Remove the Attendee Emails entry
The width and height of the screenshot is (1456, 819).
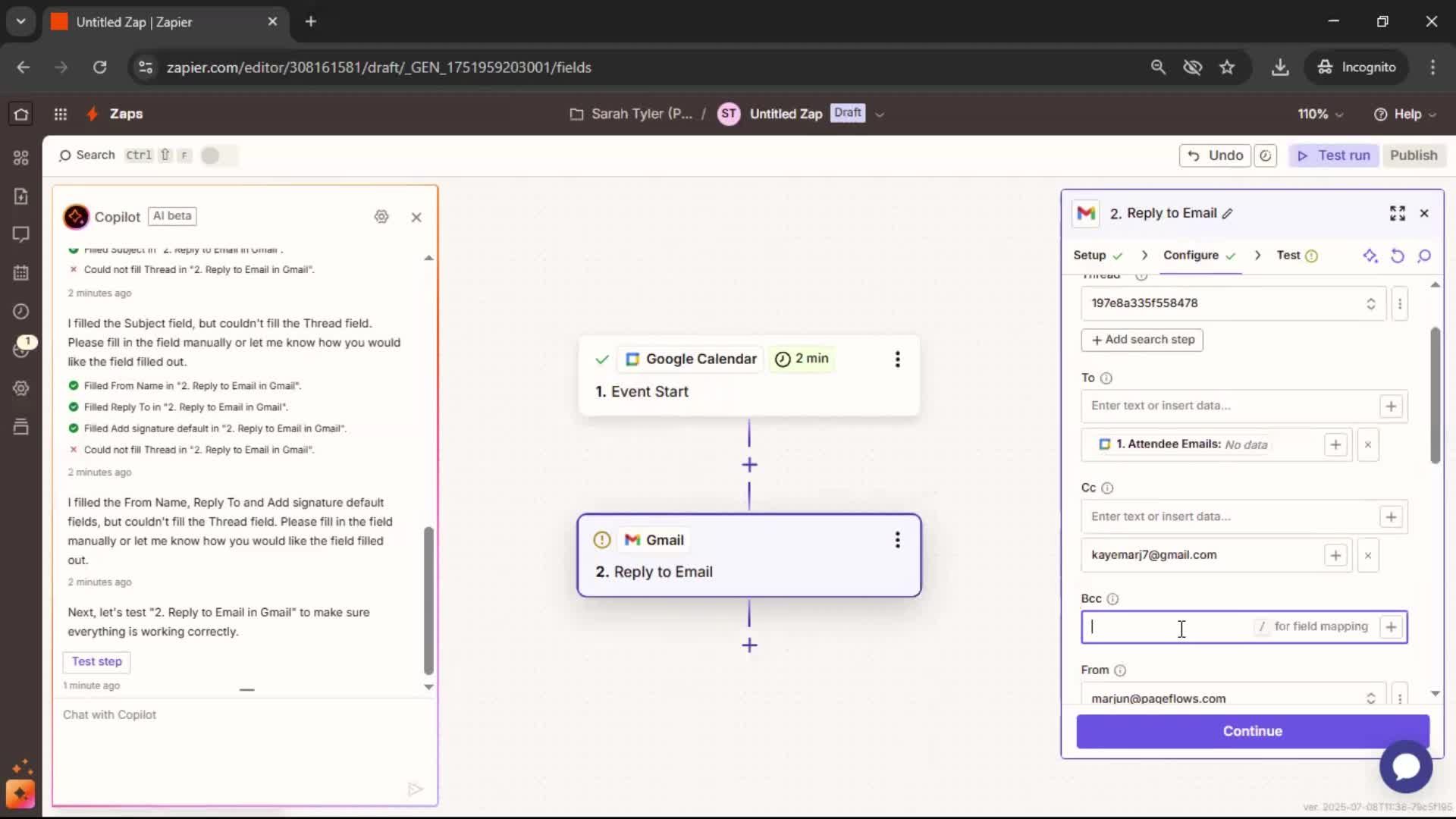(1368, 444)
